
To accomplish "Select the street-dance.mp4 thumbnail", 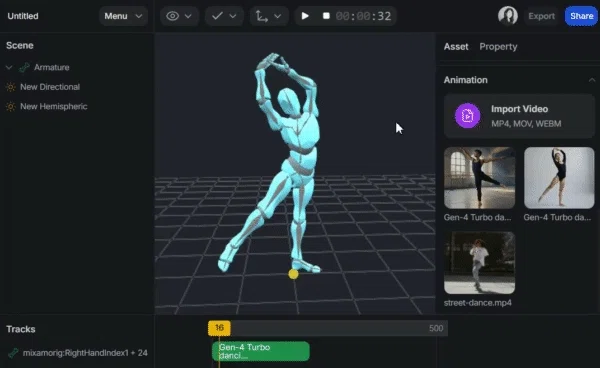I will (x=479, y=263).
